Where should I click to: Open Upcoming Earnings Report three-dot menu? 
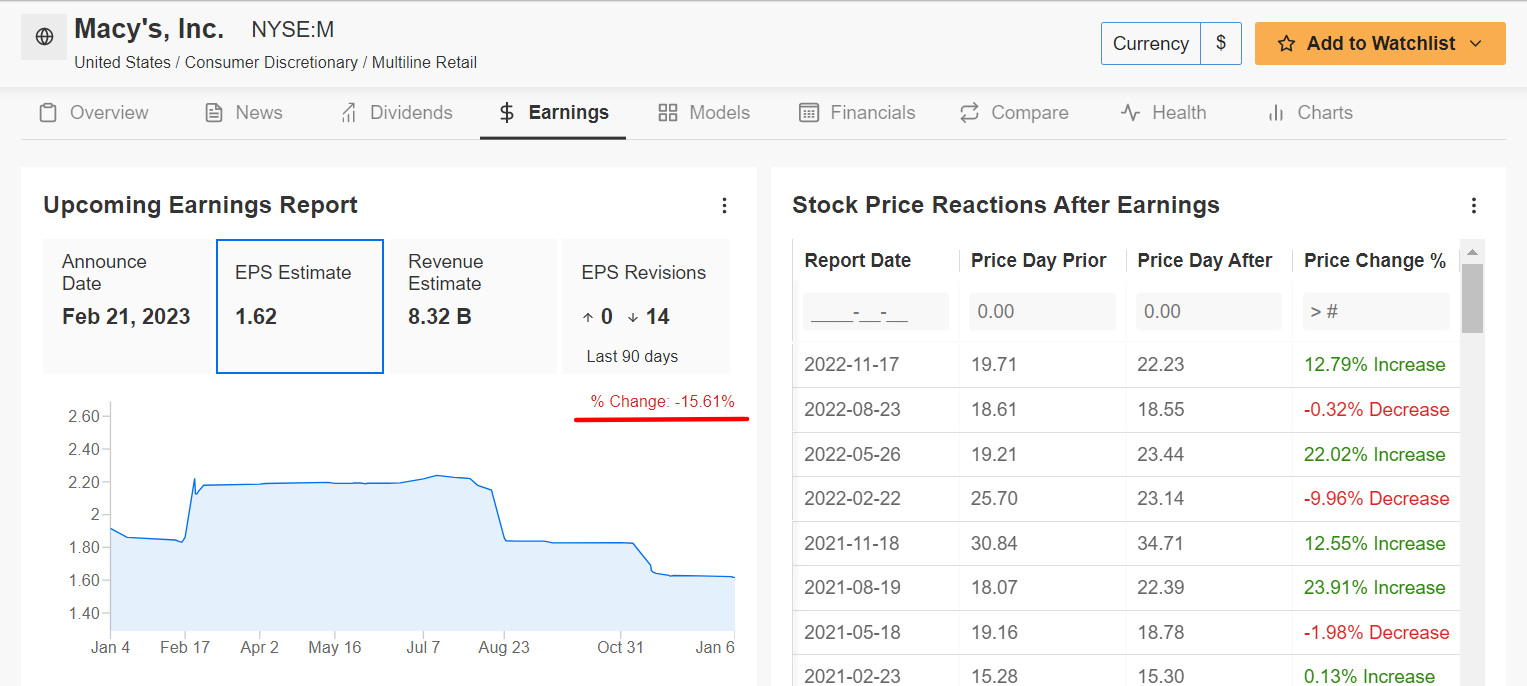725,206
